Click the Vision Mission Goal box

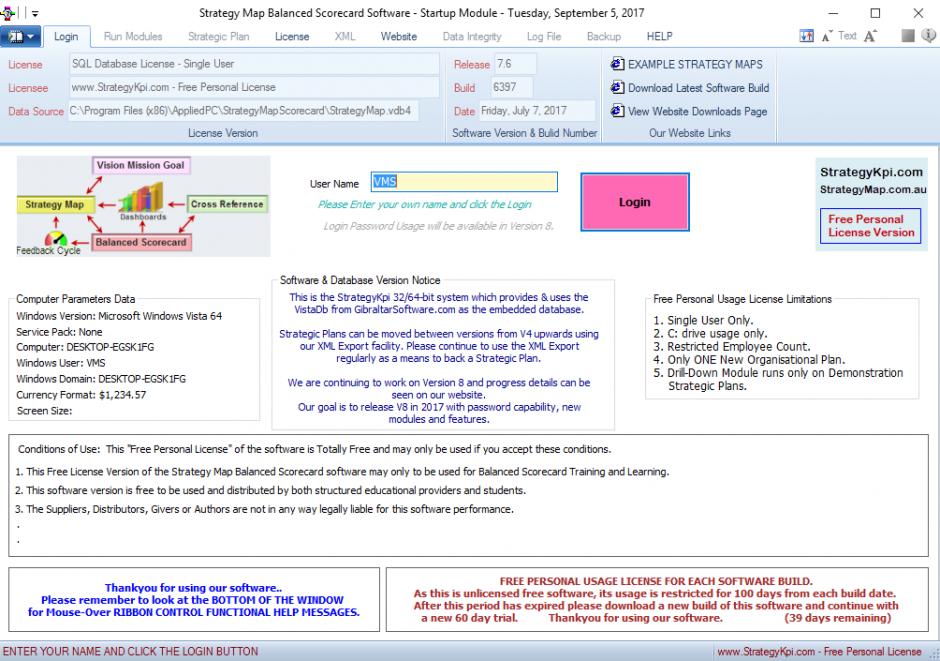141,165
